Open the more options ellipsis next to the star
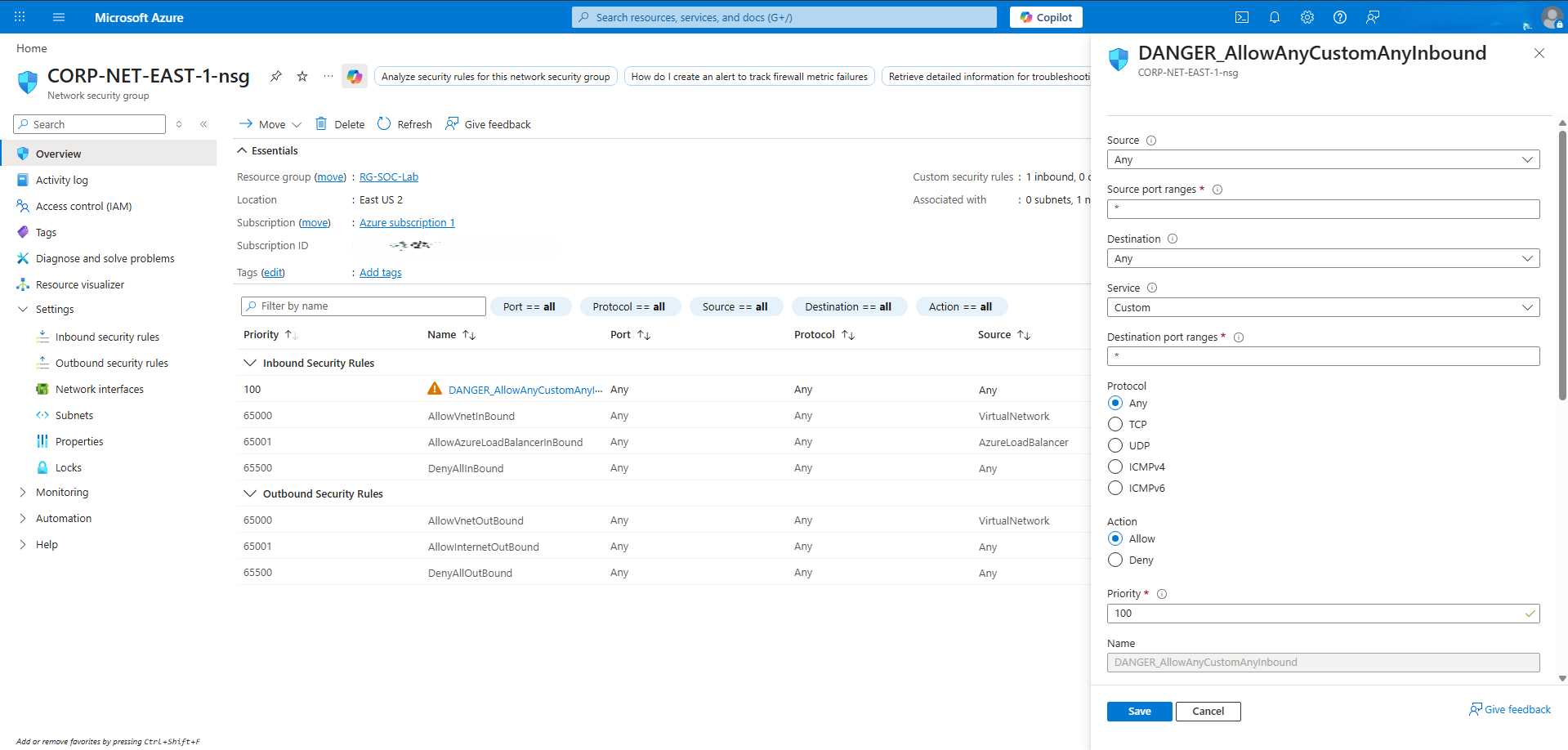 click(328, 76)
